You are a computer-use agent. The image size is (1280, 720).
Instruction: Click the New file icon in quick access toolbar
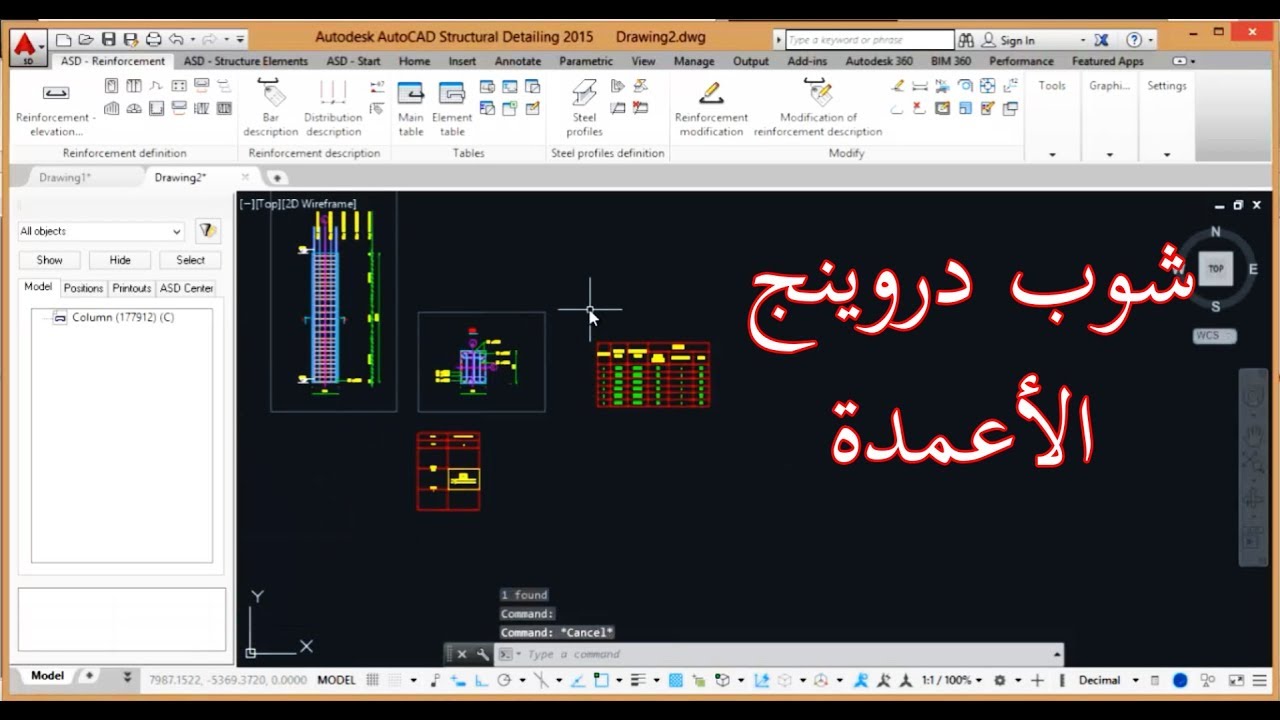pyautogui.click(x=64, y=40)
